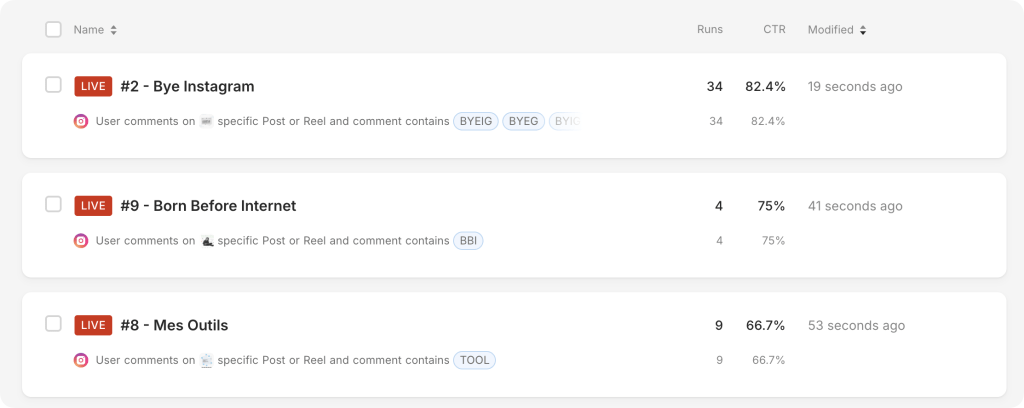Check the #9 - Born Before Internet checkbox
This screenshot has width=1024, height=408.
click(x=54, y=204)
